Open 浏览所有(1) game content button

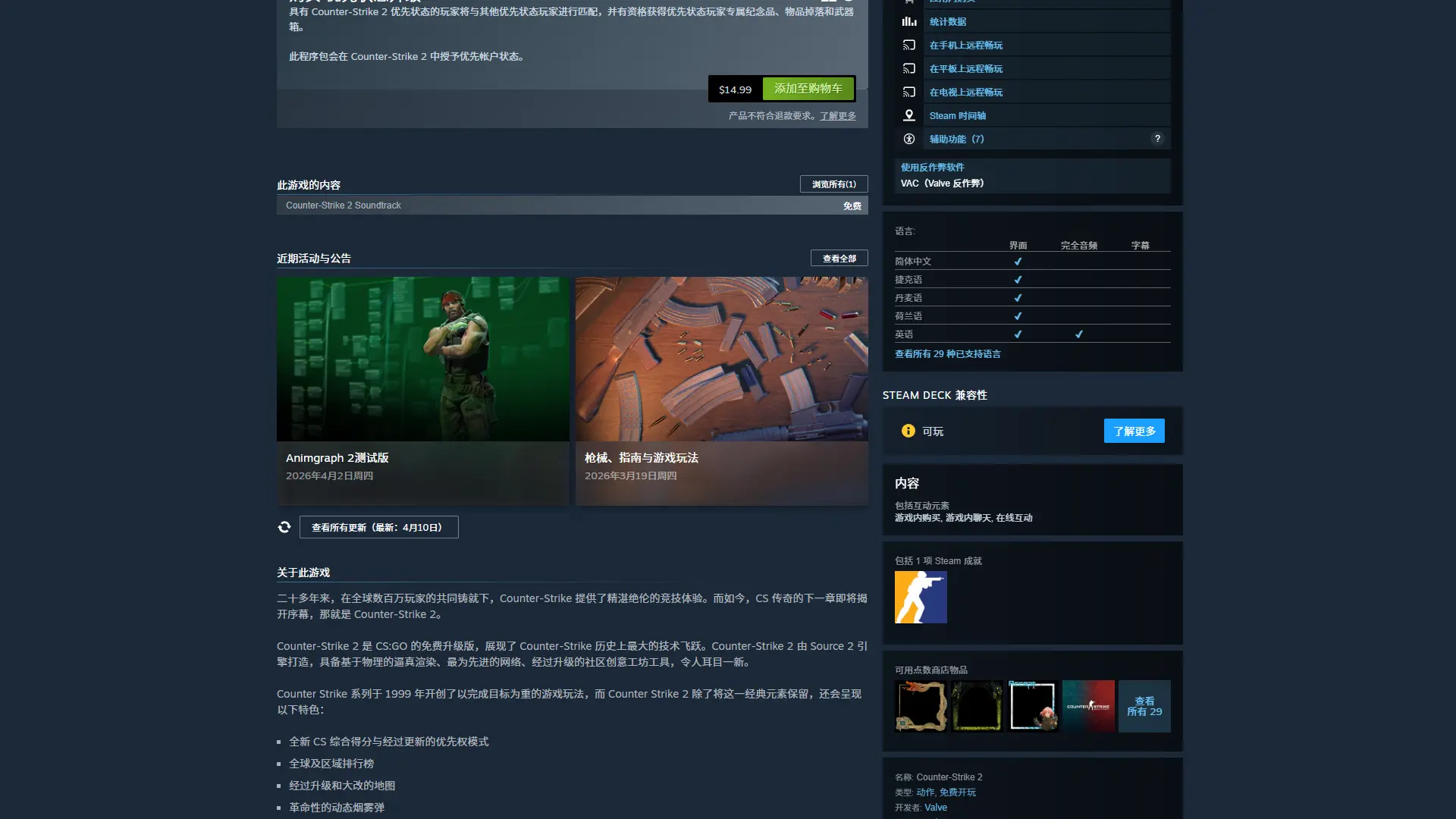[x=833, y=184]
